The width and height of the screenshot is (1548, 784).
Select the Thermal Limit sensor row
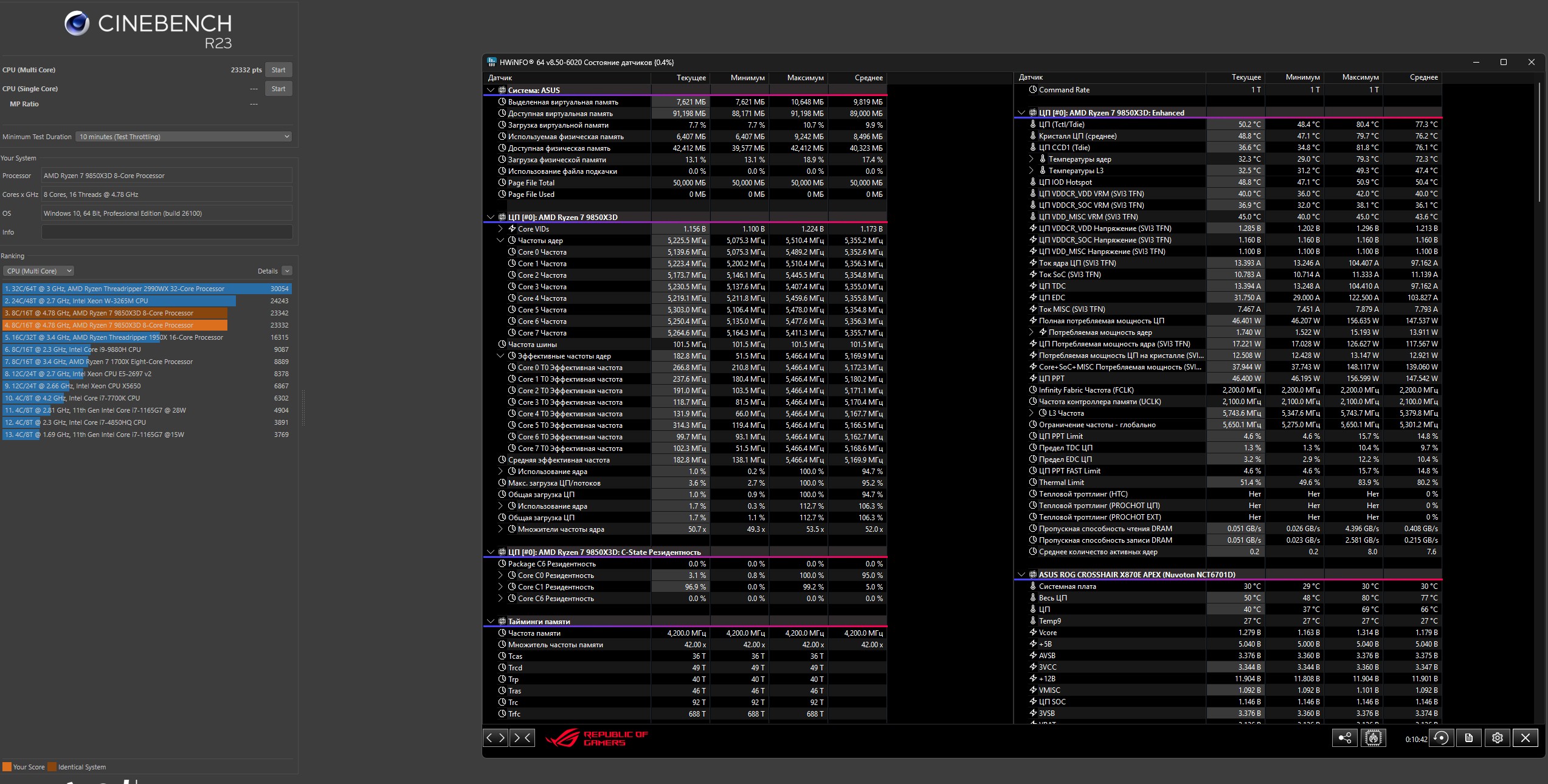[1228, 483]
